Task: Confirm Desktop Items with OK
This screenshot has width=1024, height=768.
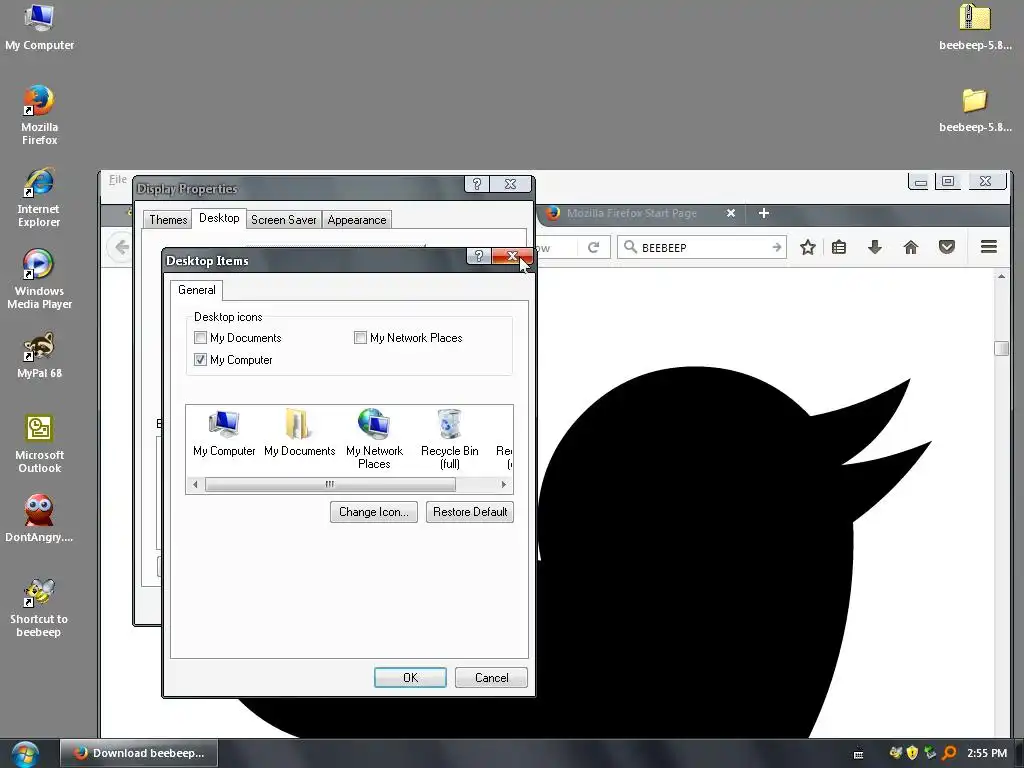Action: pyautogui.click(x=410, y=678)
